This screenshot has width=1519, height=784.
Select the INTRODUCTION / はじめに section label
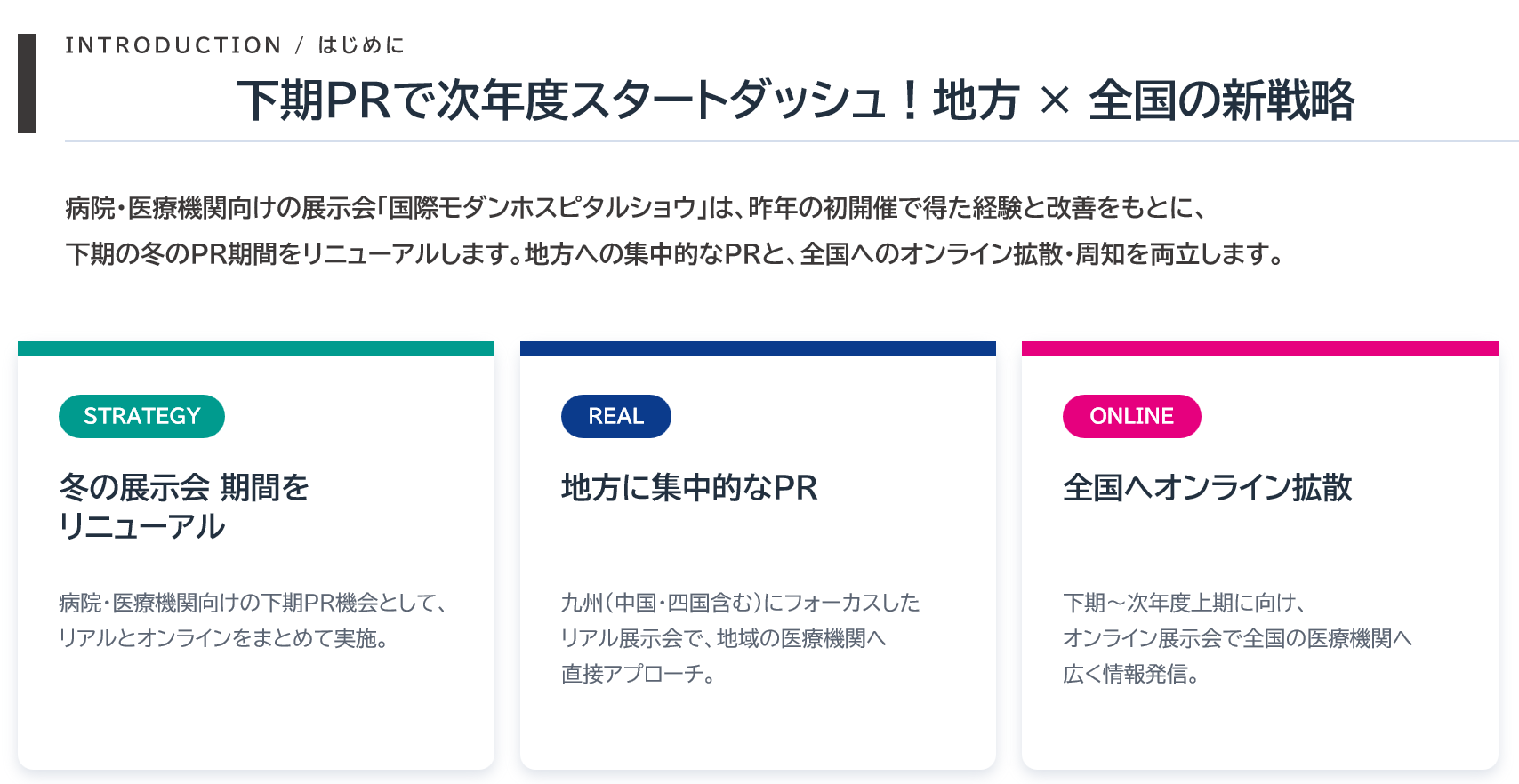coord(235,45)
